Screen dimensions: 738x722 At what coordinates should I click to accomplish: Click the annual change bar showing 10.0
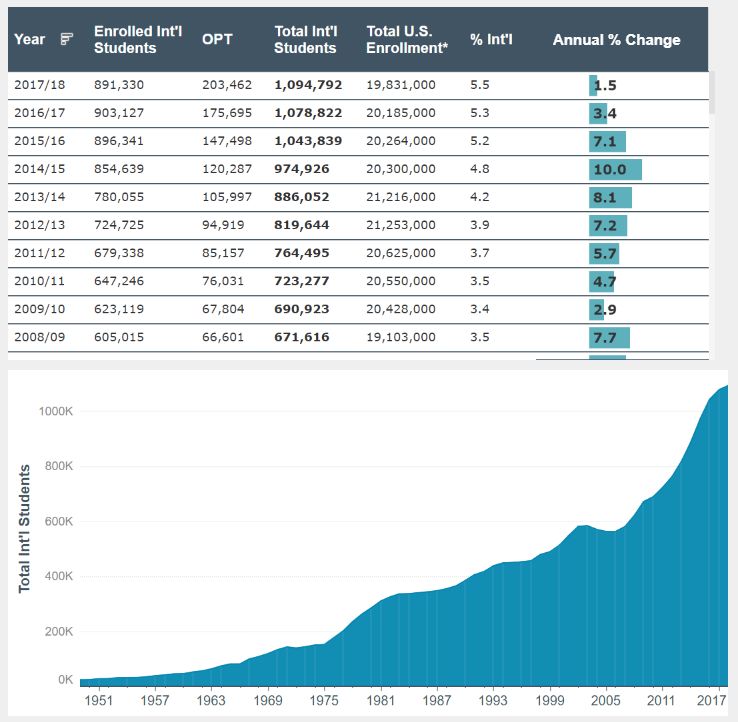click(x=615, y=169)
